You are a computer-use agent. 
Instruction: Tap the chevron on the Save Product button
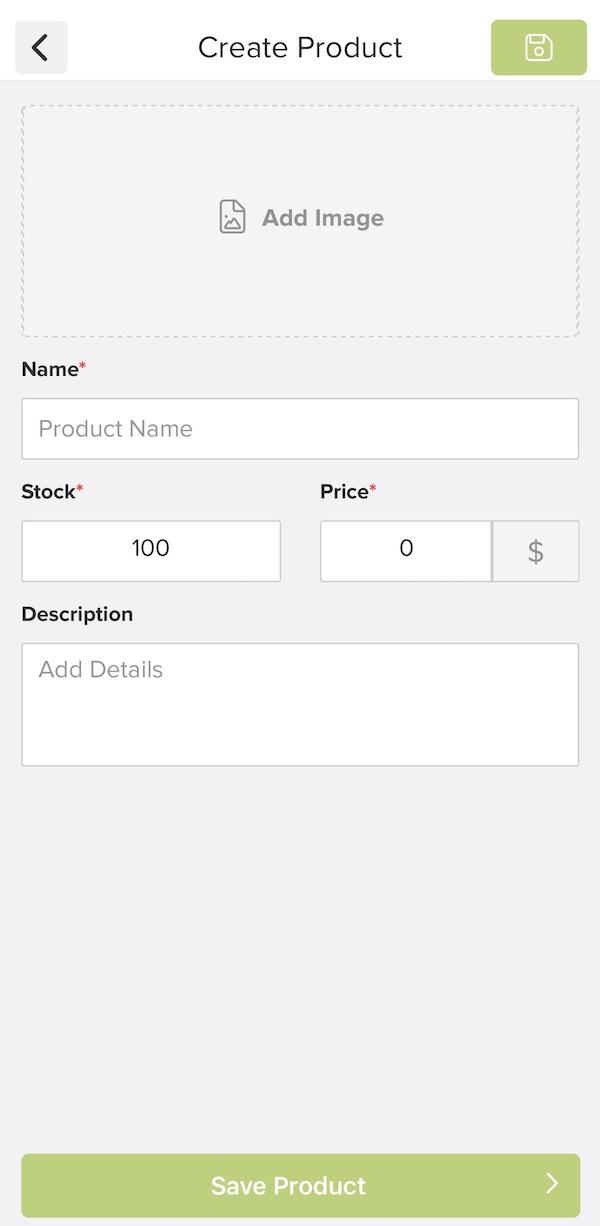coord(549,1186)
